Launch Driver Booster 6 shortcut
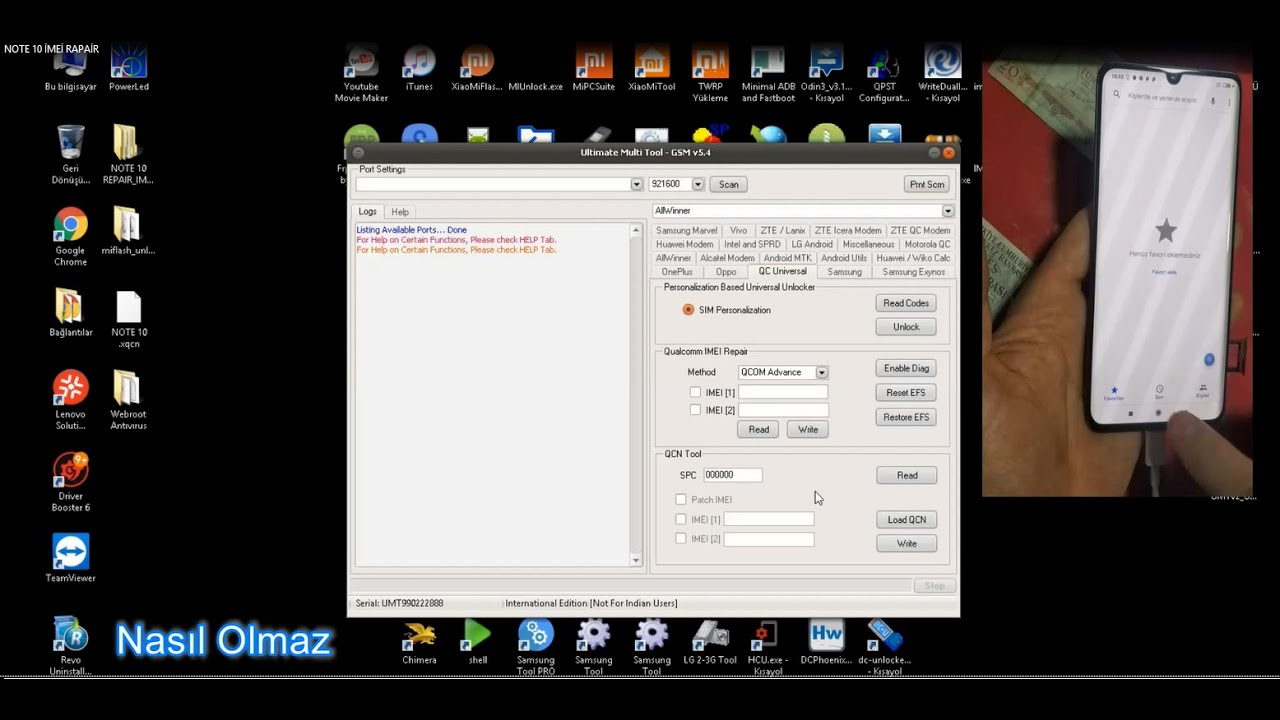Viewport: 1280px width, 720px height. [x=70, y=483]
